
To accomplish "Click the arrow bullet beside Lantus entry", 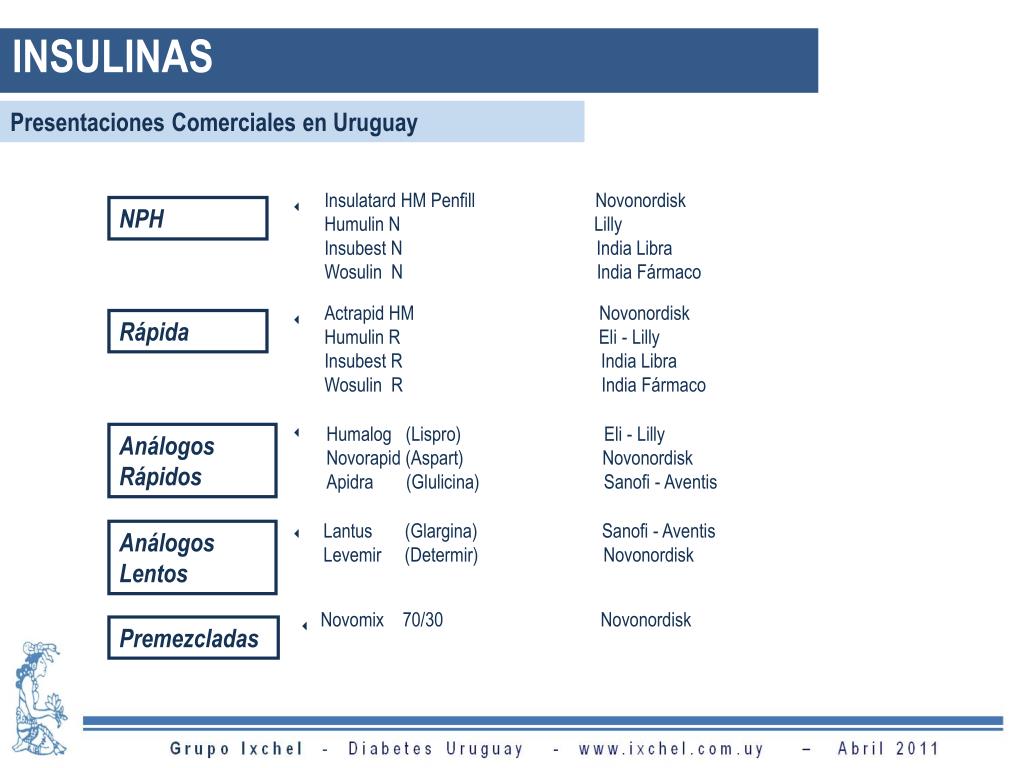I will (x=296, y=534).
